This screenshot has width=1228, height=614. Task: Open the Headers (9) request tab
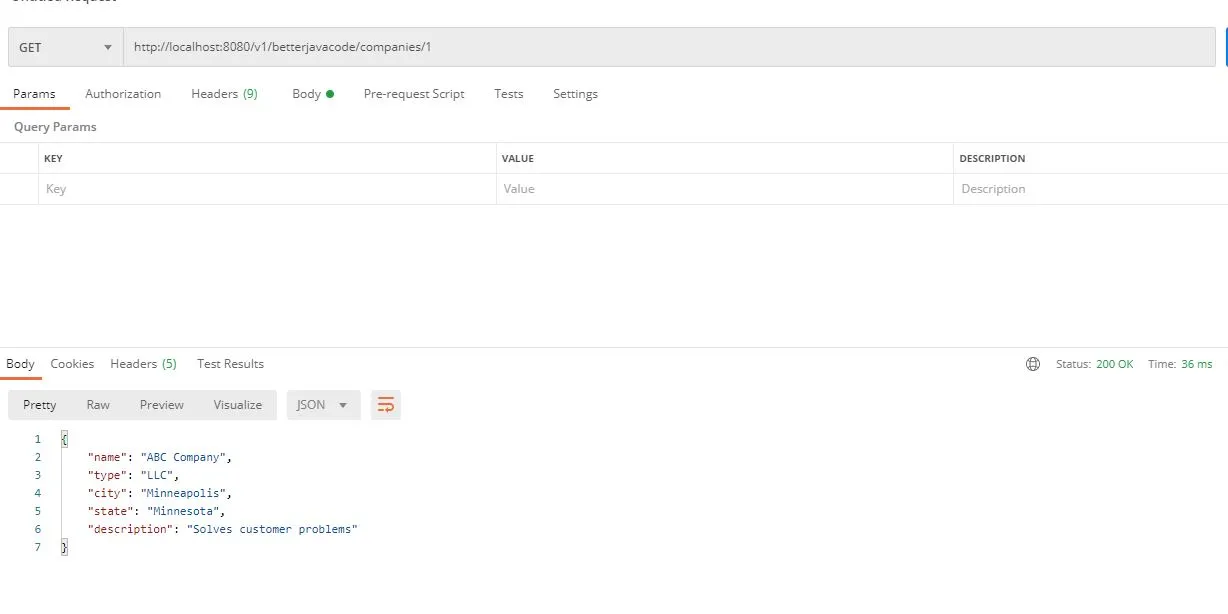point(224,93)
